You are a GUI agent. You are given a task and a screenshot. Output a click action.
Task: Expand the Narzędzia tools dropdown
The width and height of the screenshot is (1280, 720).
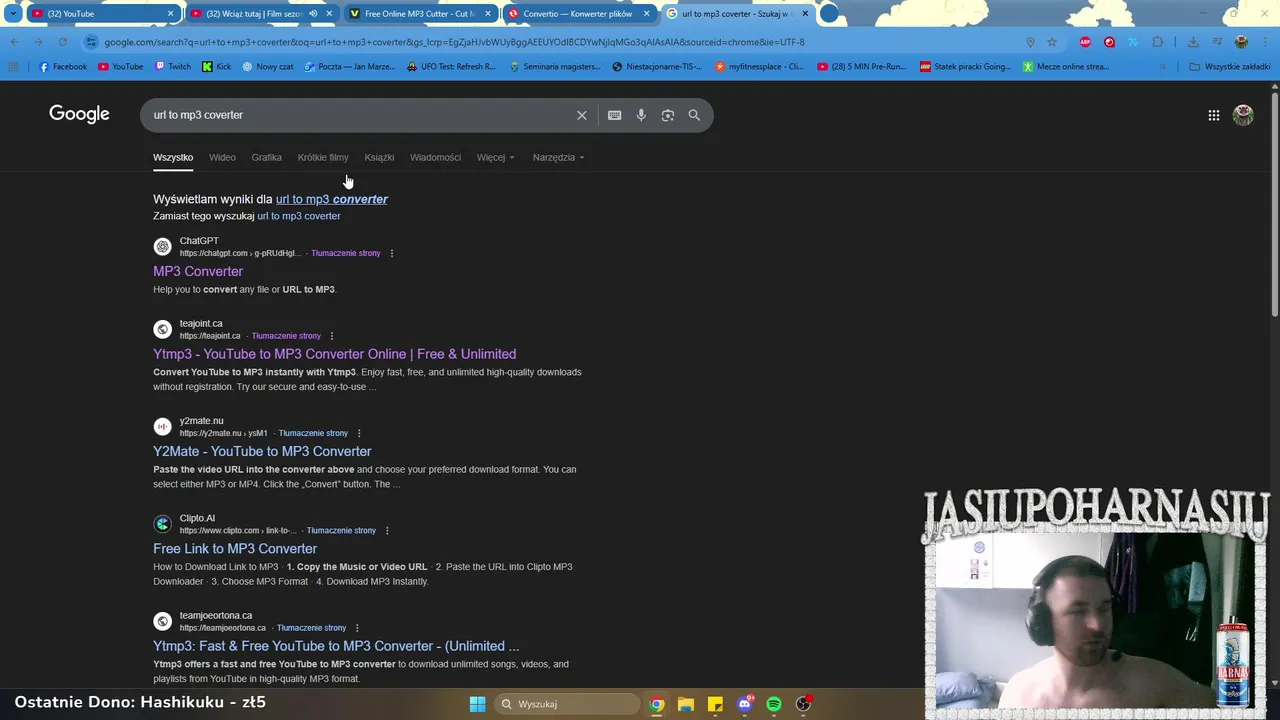tap(558, 157)
